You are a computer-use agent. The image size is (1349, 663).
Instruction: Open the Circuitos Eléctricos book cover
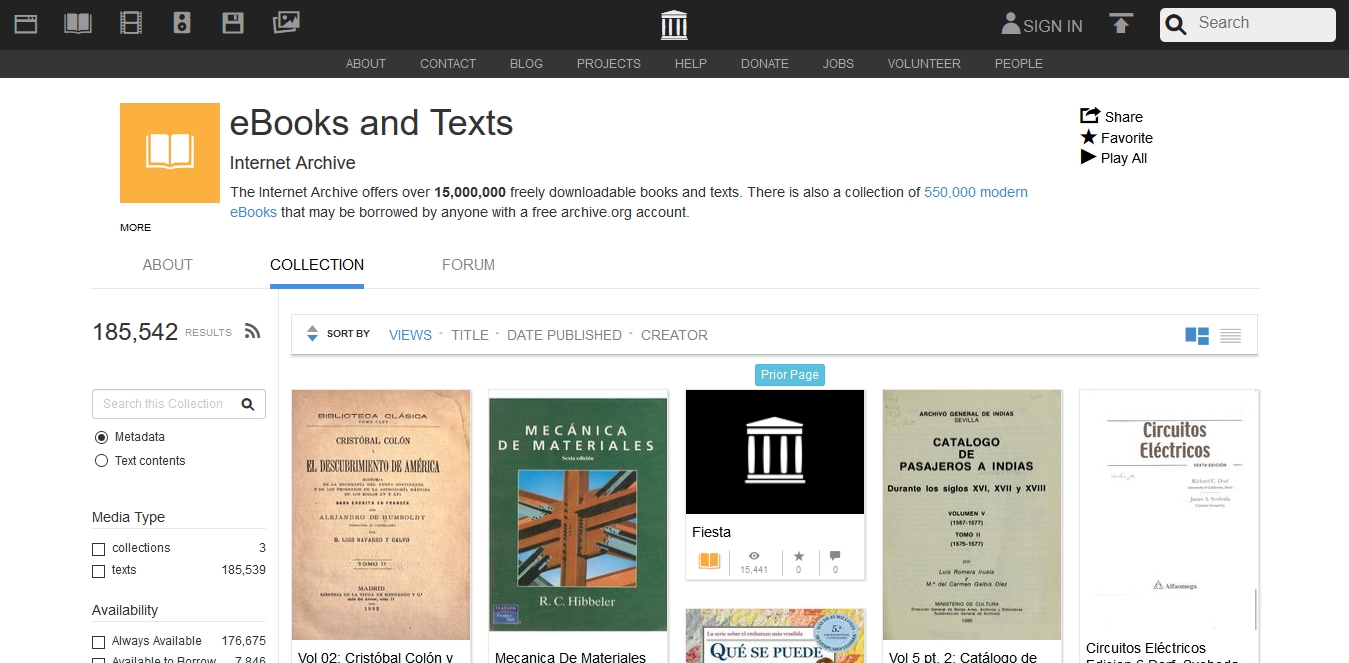coord(1169,510)
